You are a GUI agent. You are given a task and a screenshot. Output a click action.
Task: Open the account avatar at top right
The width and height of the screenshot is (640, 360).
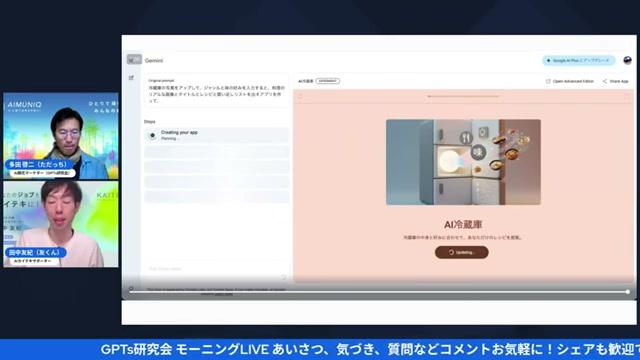(x=627, y=60)
